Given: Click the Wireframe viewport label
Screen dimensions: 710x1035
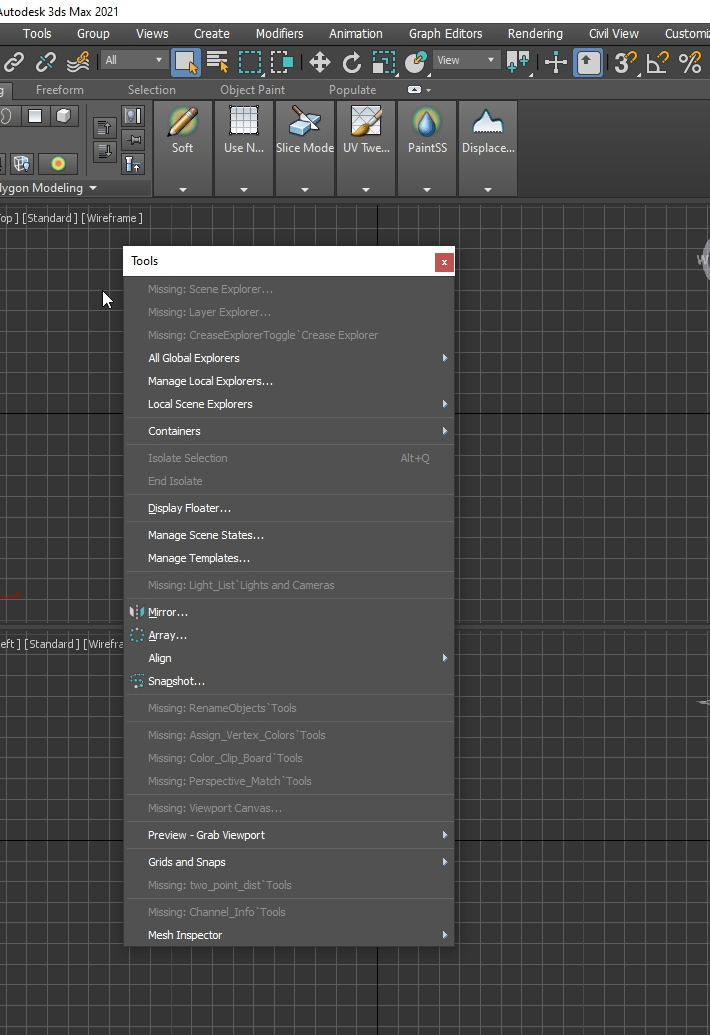Looking at the screenshot, I should click(x=113, y=218).
